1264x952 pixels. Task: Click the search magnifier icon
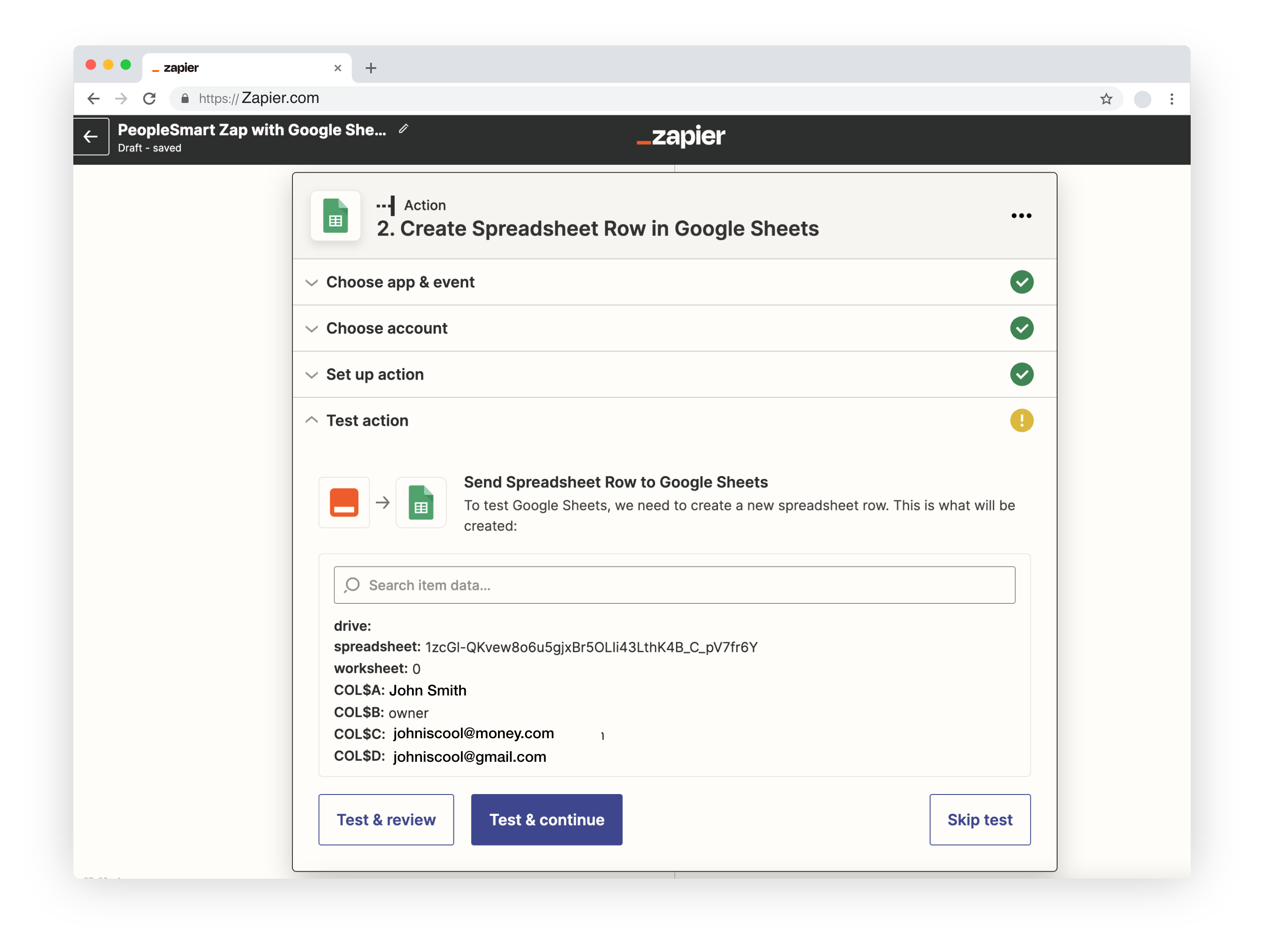(x=352, y=585)
